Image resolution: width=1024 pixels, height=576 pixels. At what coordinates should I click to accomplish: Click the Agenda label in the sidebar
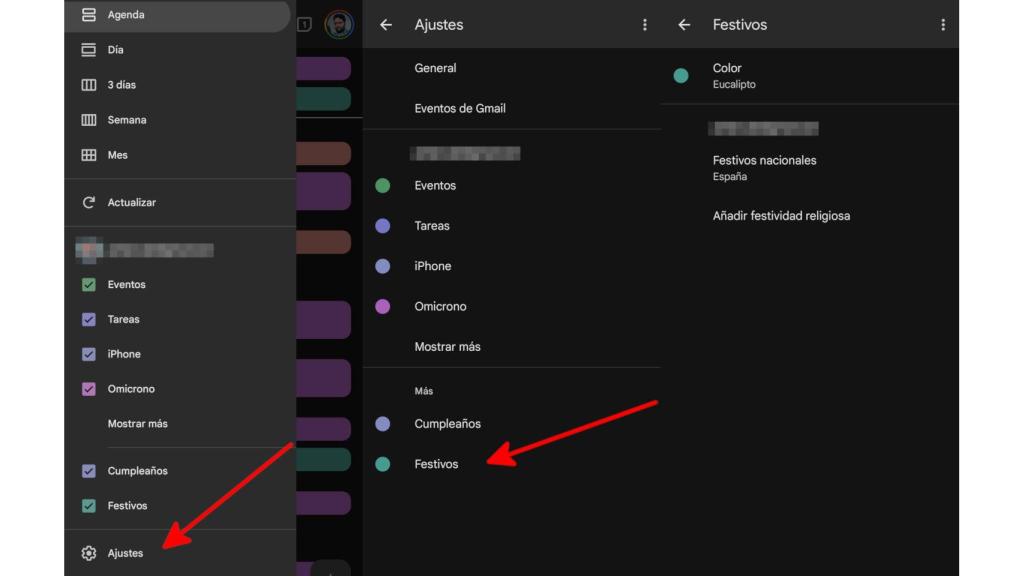(x=126, y=14)
